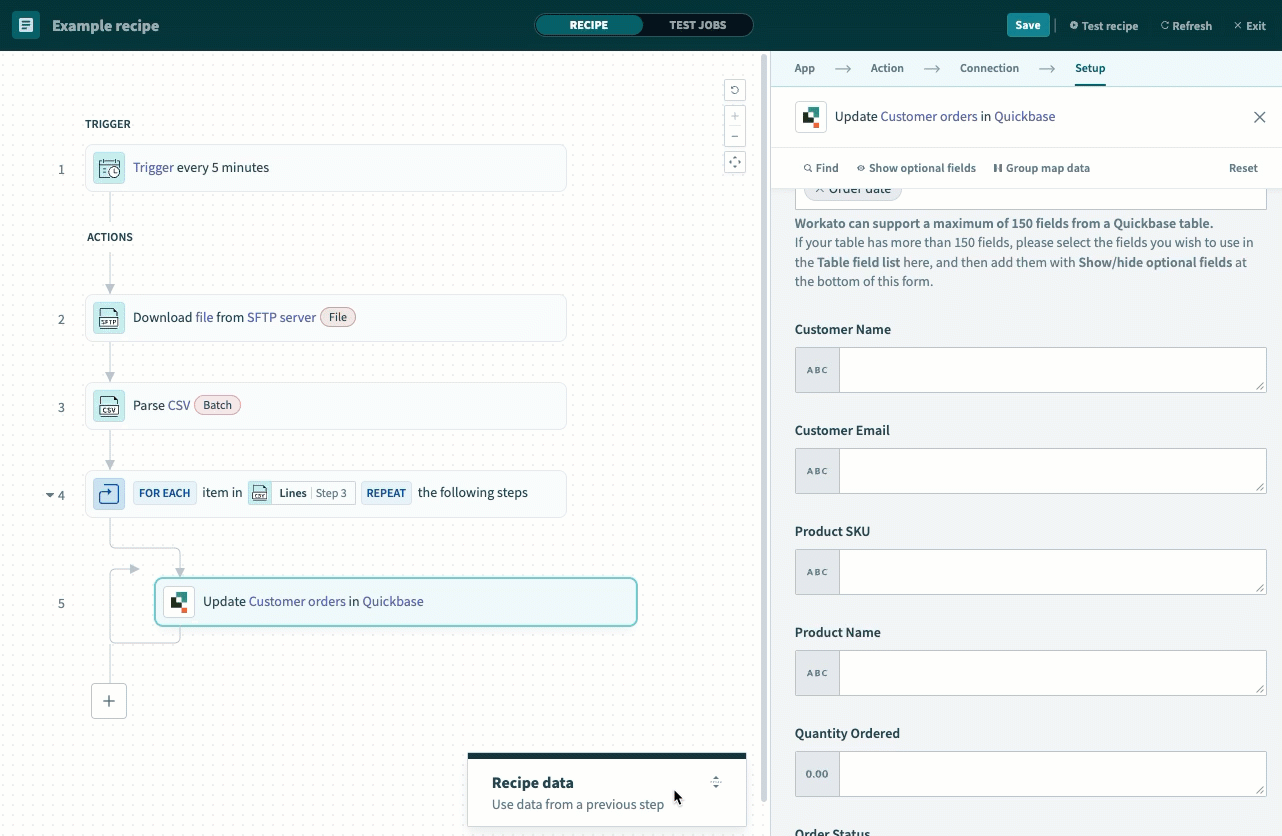Zoom in on the recipe canvas
The image size is (1282, 836).
click(x=735, y=116)
